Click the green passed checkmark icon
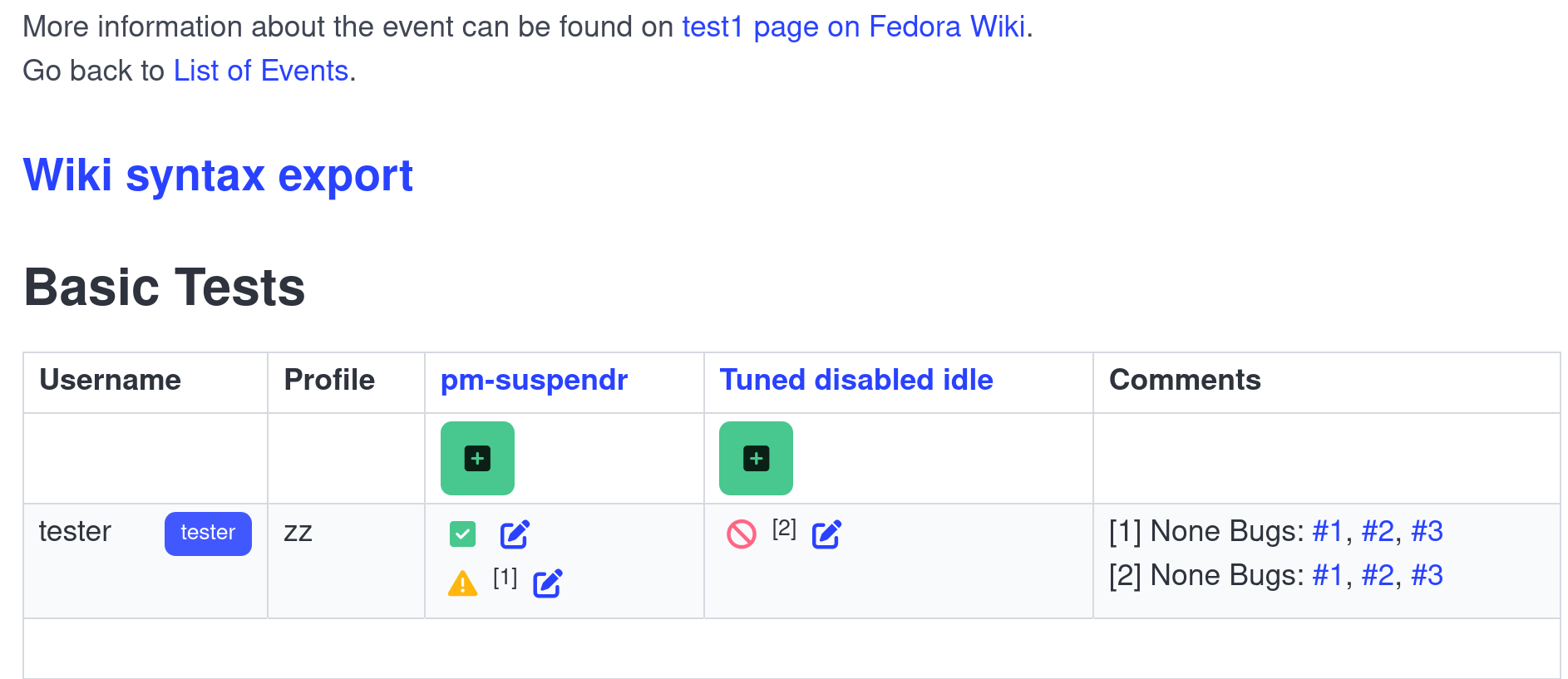1568x679 pixels. (x=462, y=534)
